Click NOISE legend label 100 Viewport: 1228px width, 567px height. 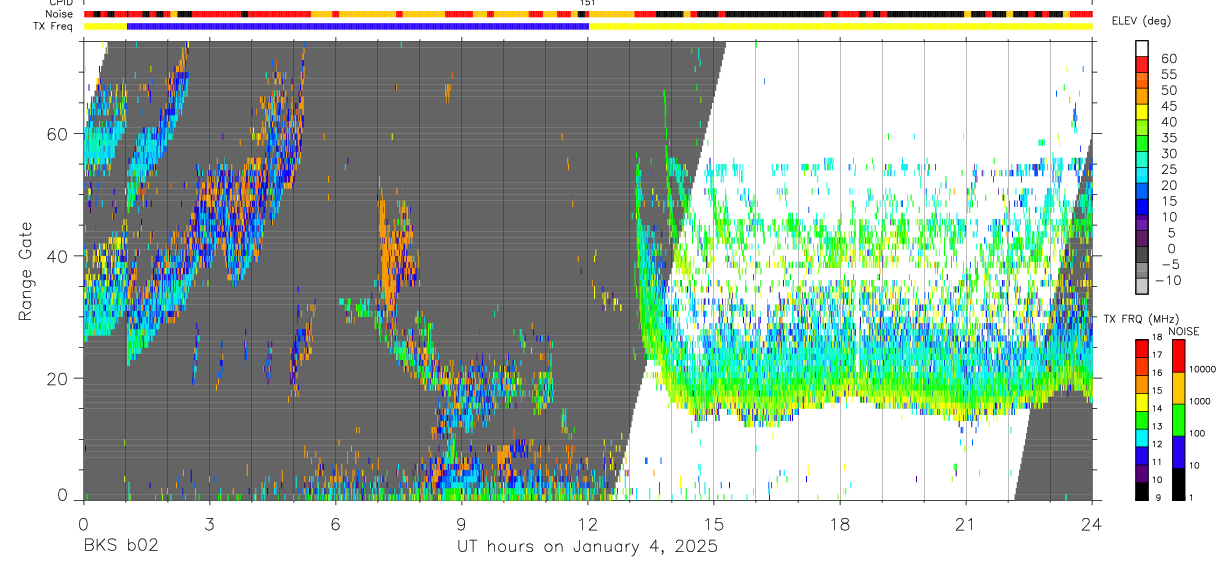pyautogui.click(x=1198, y=433)
